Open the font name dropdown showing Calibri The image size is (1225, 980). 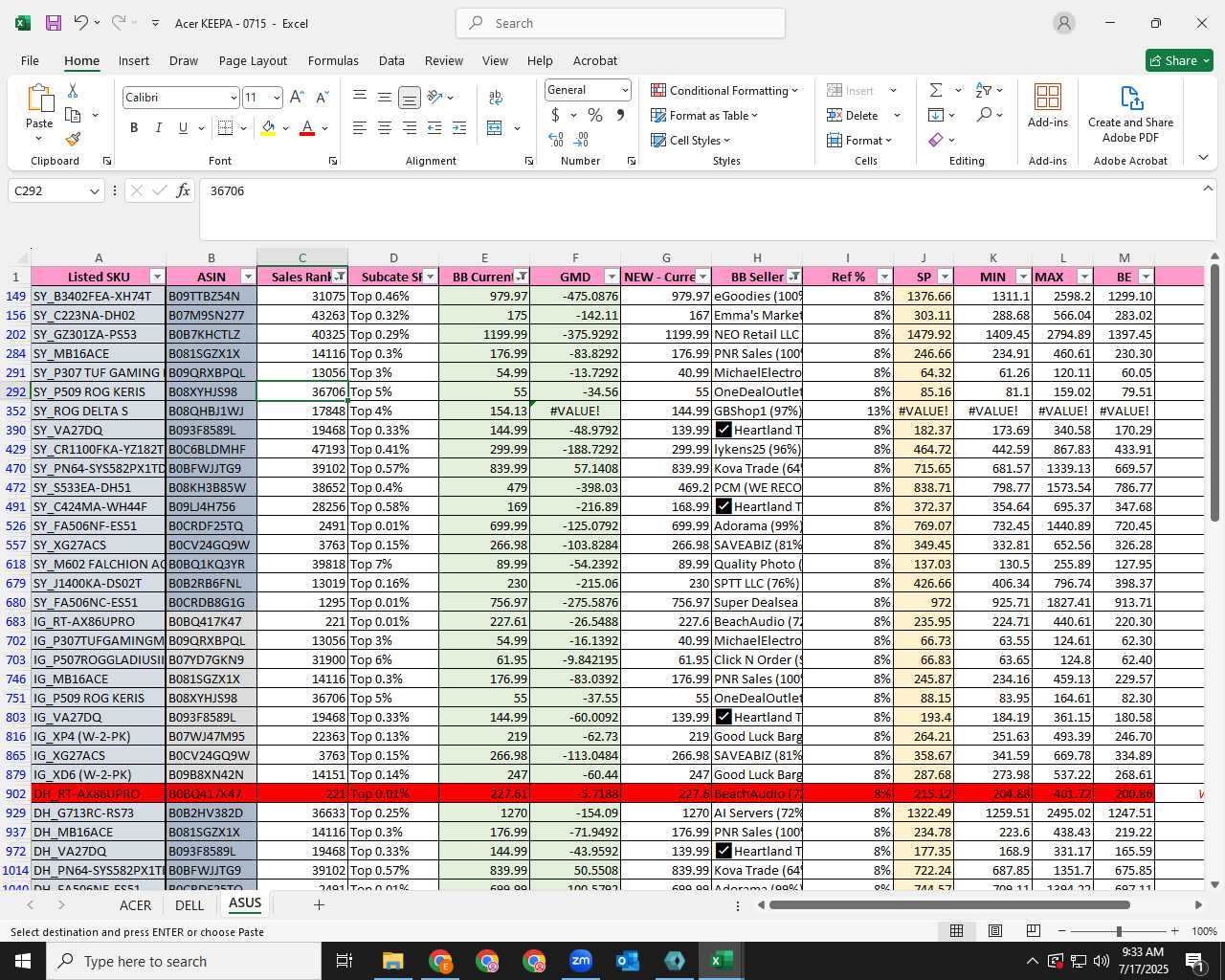coord(233,98)
